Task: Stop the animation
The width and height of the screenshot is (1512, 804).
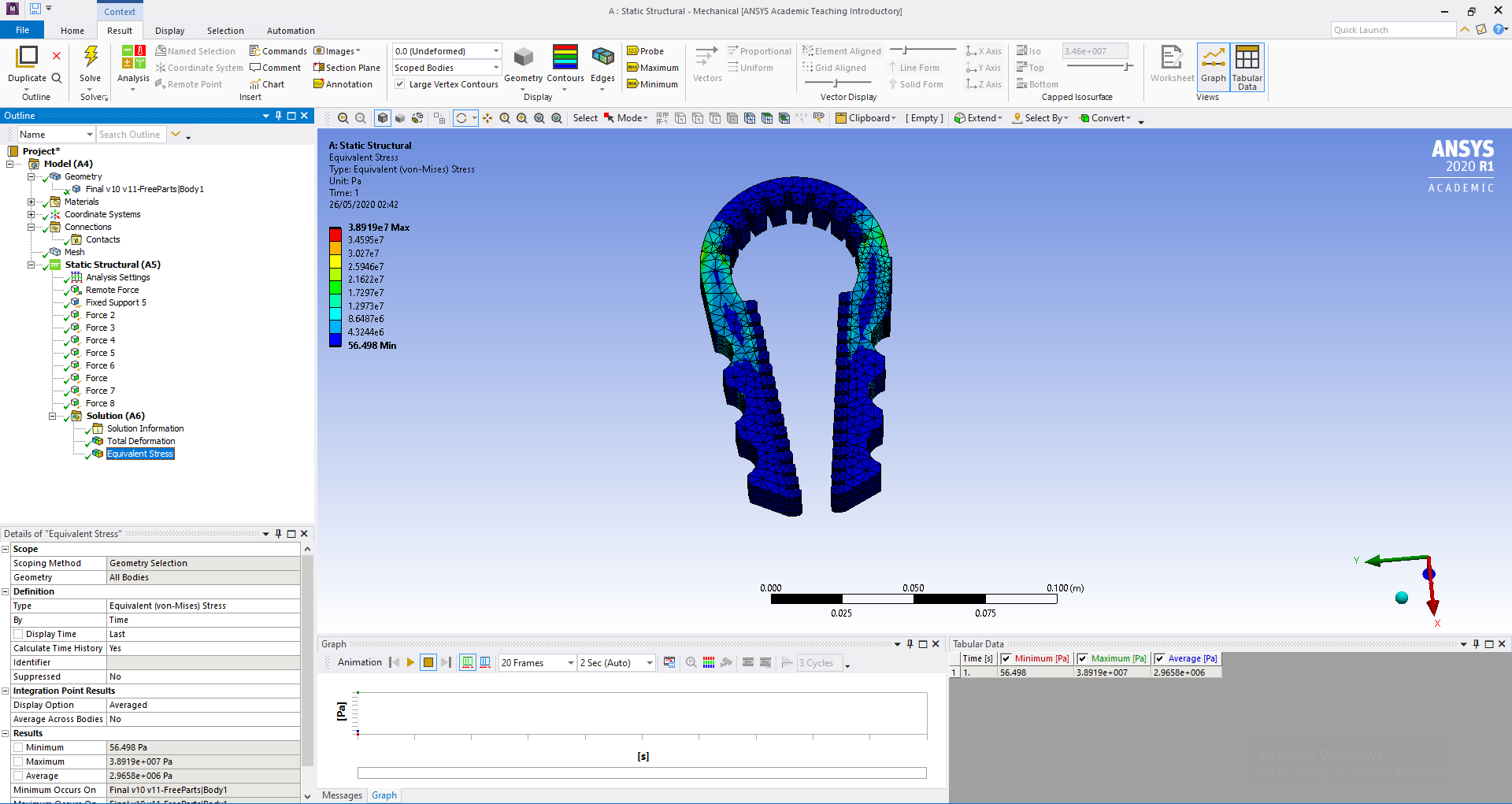Action: click(428, 662)
